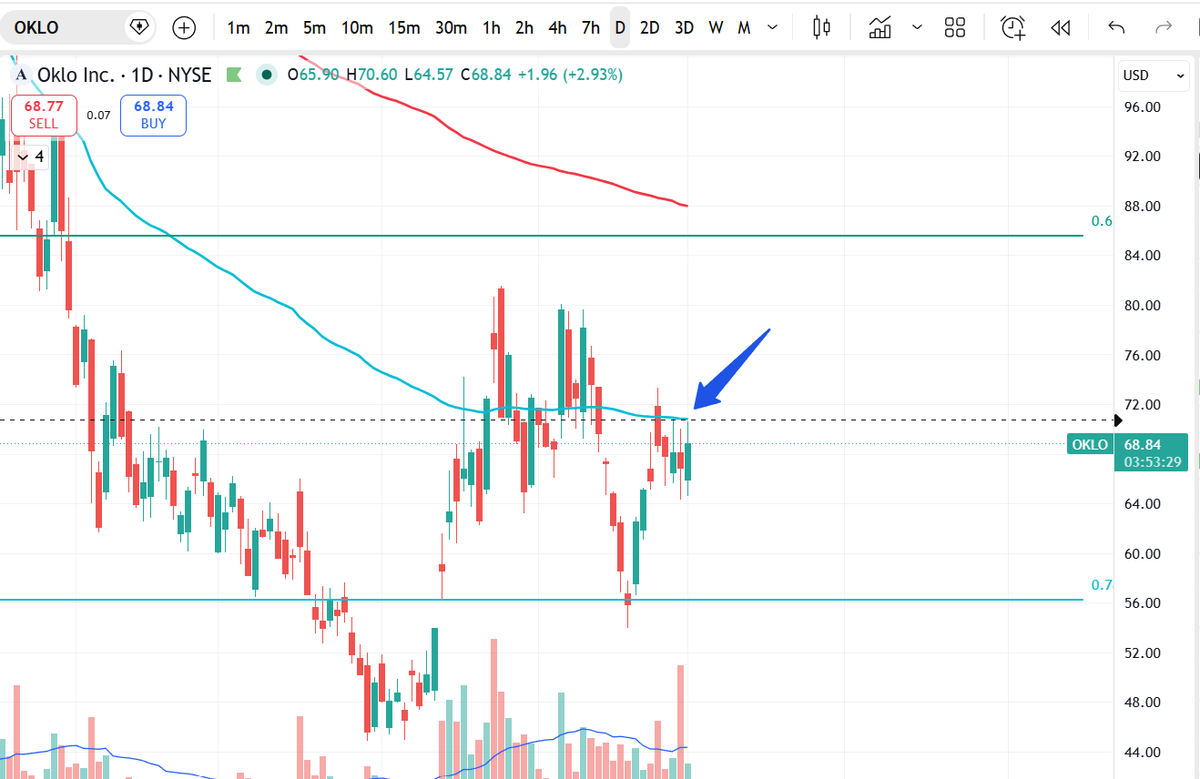The image size is (1200, 779).
Task: Click the 68.77 SELL button
Action: pyautogui.click(x=43, y=115)
